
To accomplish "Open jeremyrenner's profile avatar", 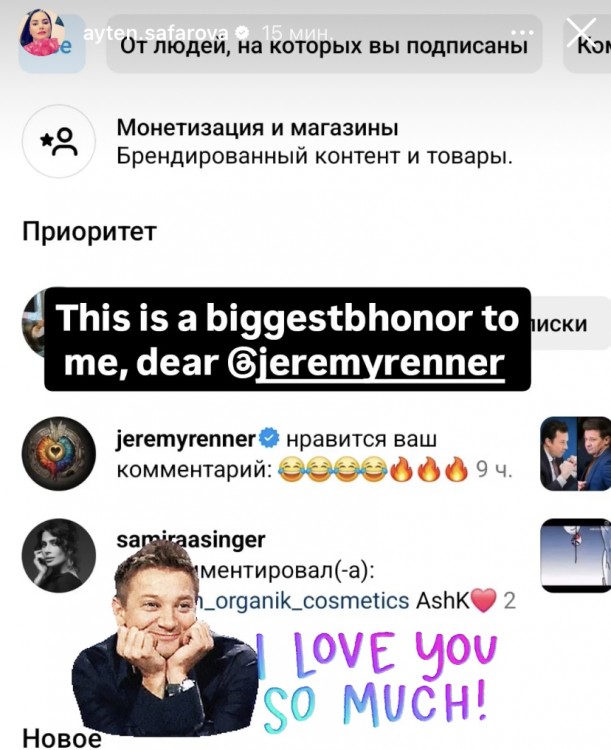I will [x=59, y=453].
